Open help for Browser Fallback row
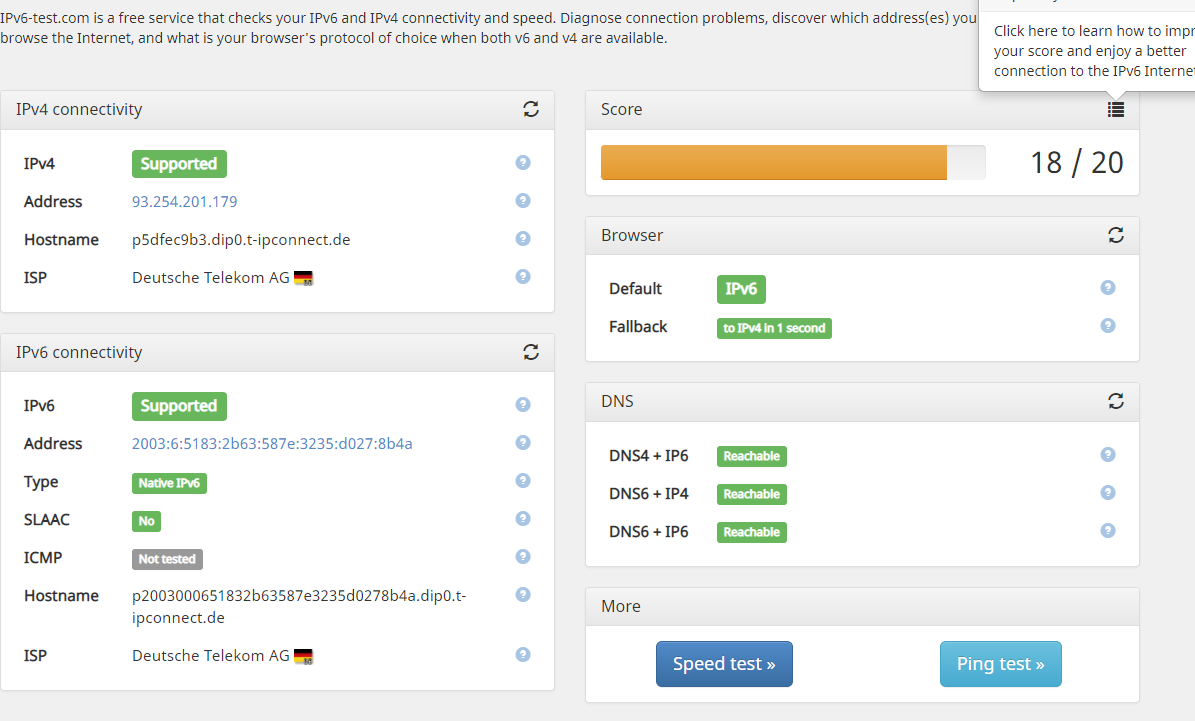Screen dimensions: 1195x721 1108,326
